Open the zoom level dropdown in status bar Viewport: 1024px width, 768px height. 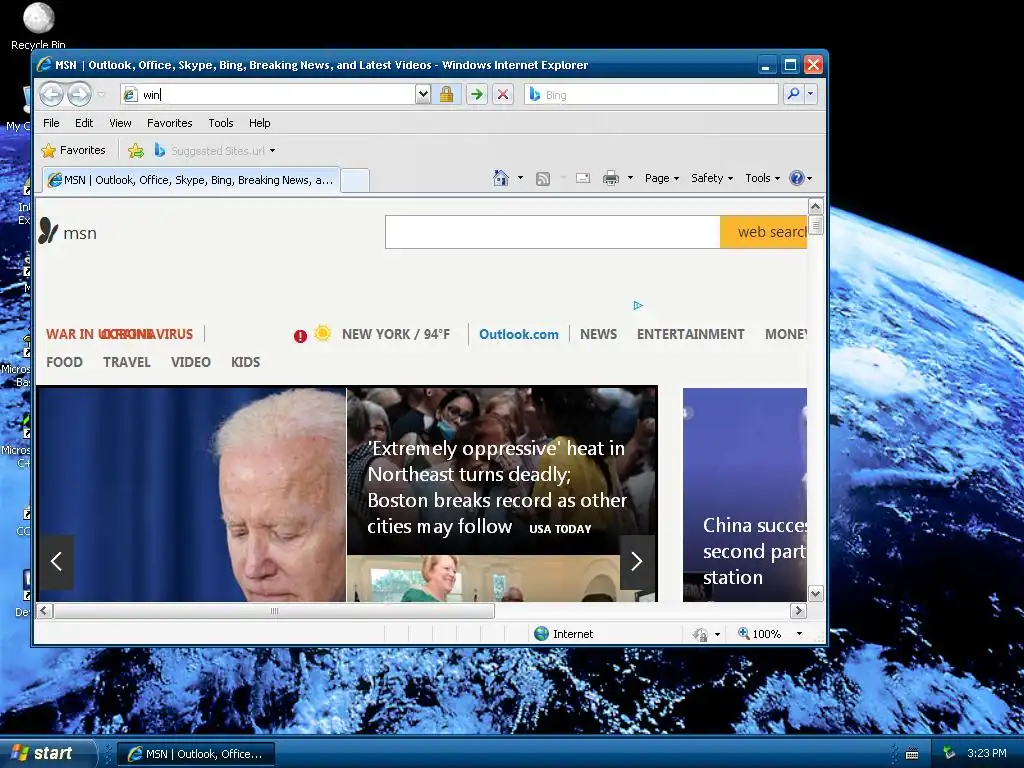[x=799, y=633]
